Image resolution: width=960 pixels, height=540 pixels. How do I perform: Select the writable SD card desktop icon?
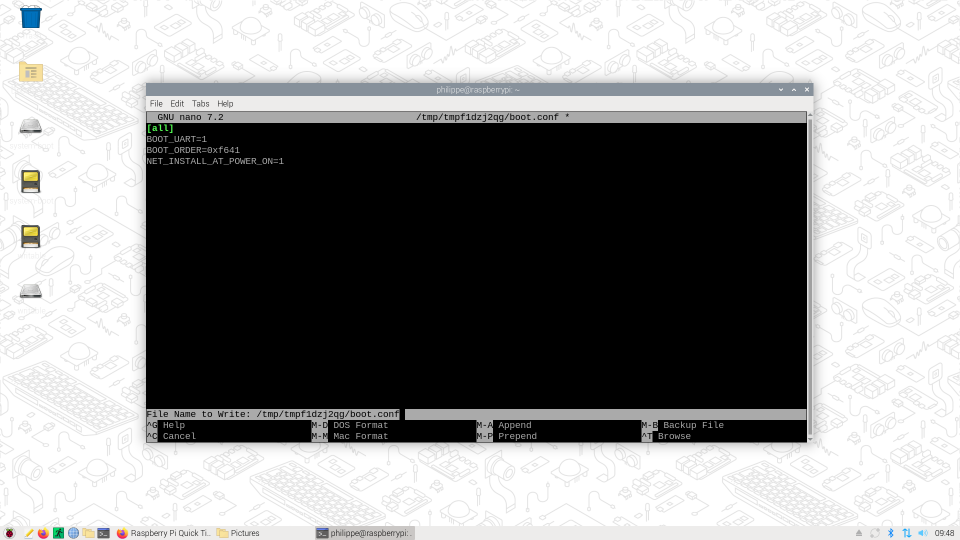coord(31,236)
